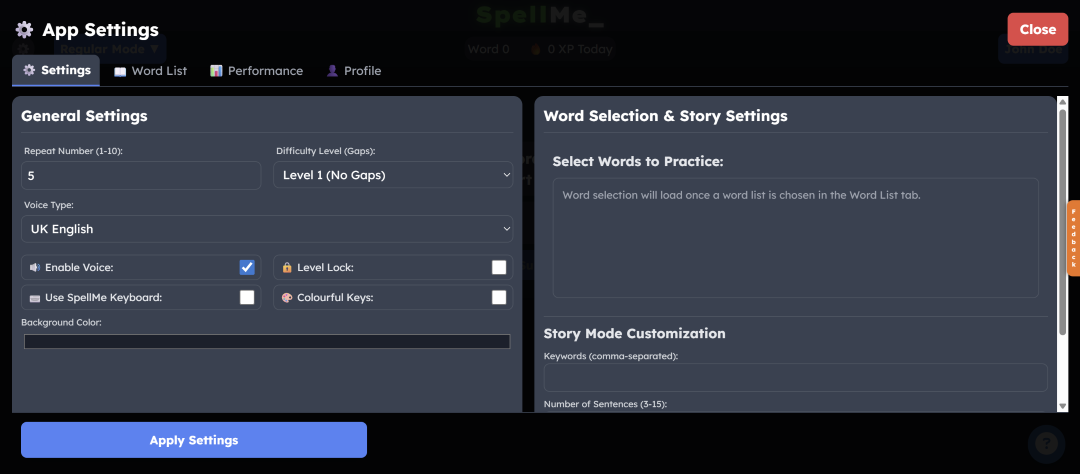Click the scroll down arrow in right panel
Screen dimensions: 1080x474
(x=1062, y=406)
